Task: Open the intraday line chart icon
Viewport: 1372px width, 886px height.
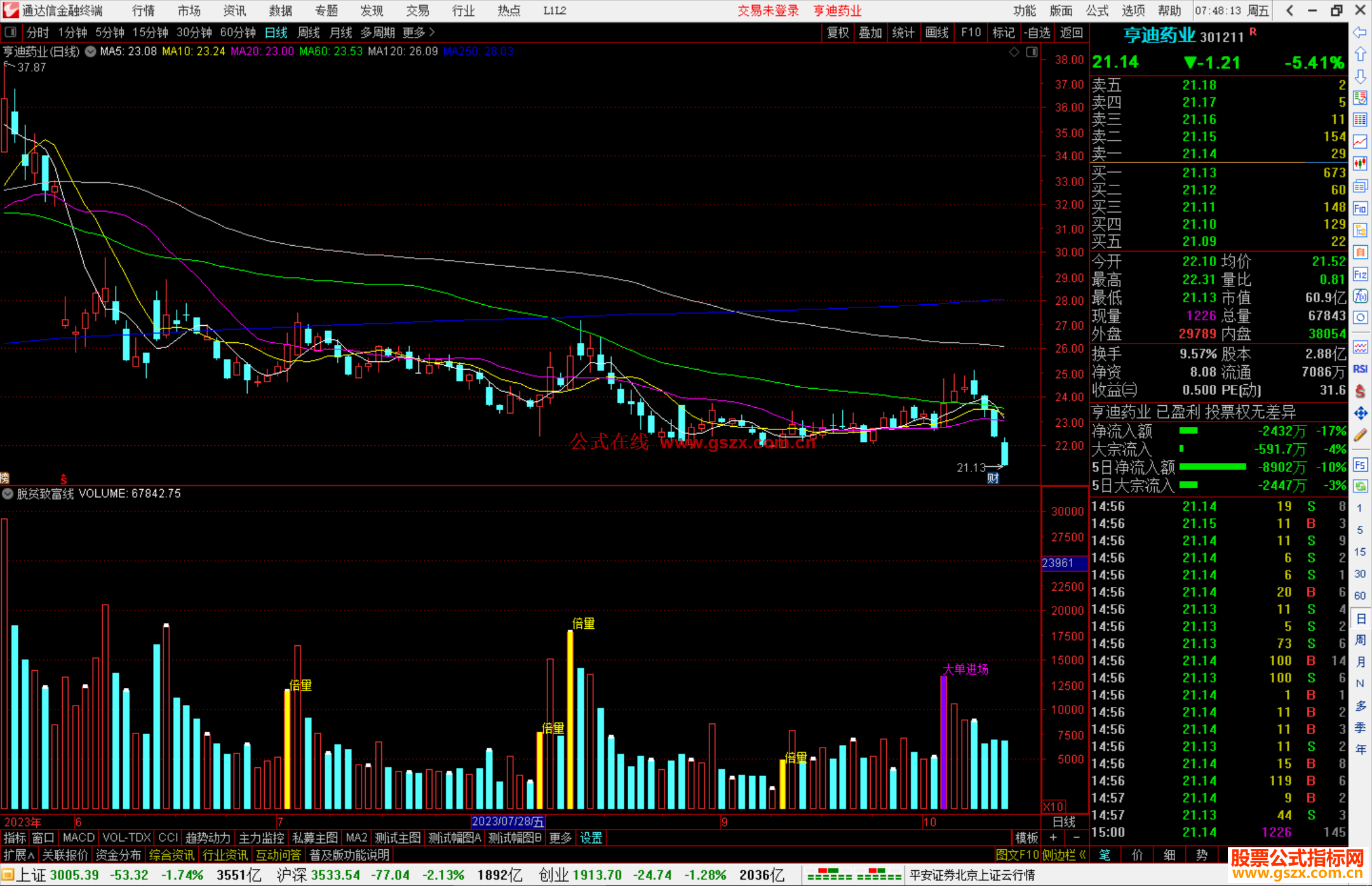Action: point(1360,142)
